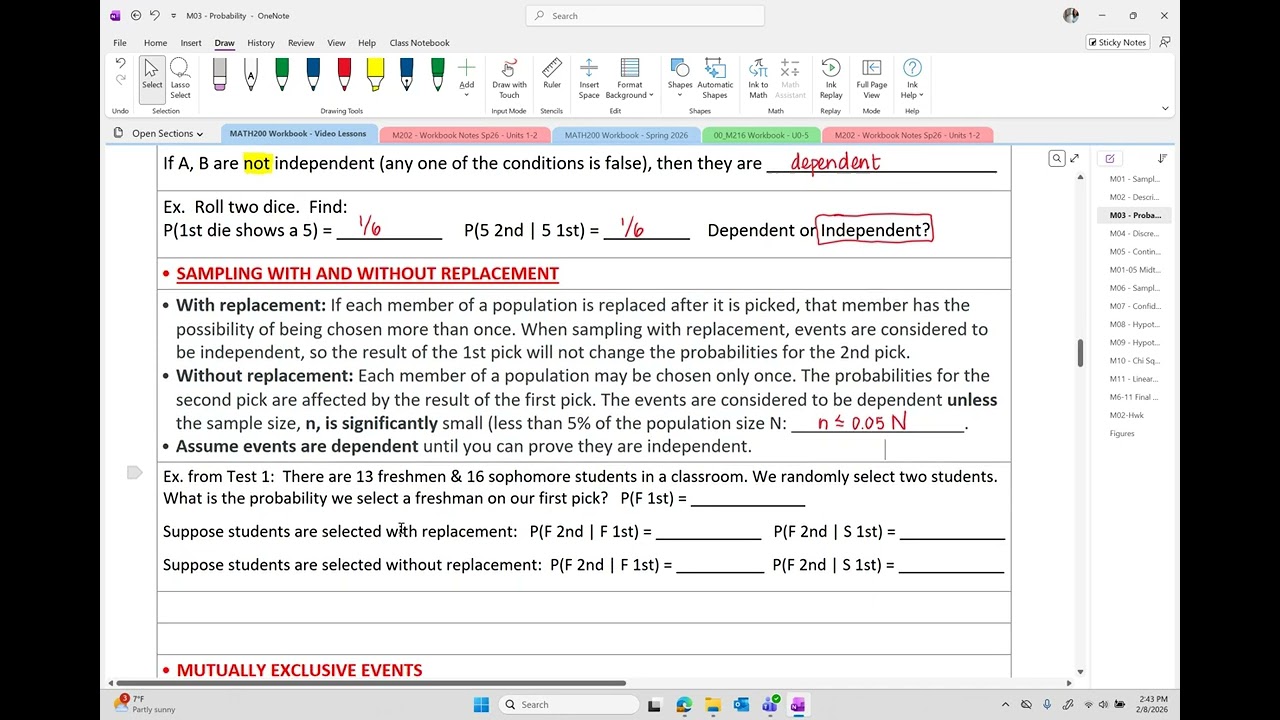Switch to the Insert ribbon tab
Viewport: 1280px width, 720px height.
tap(191, 43)
